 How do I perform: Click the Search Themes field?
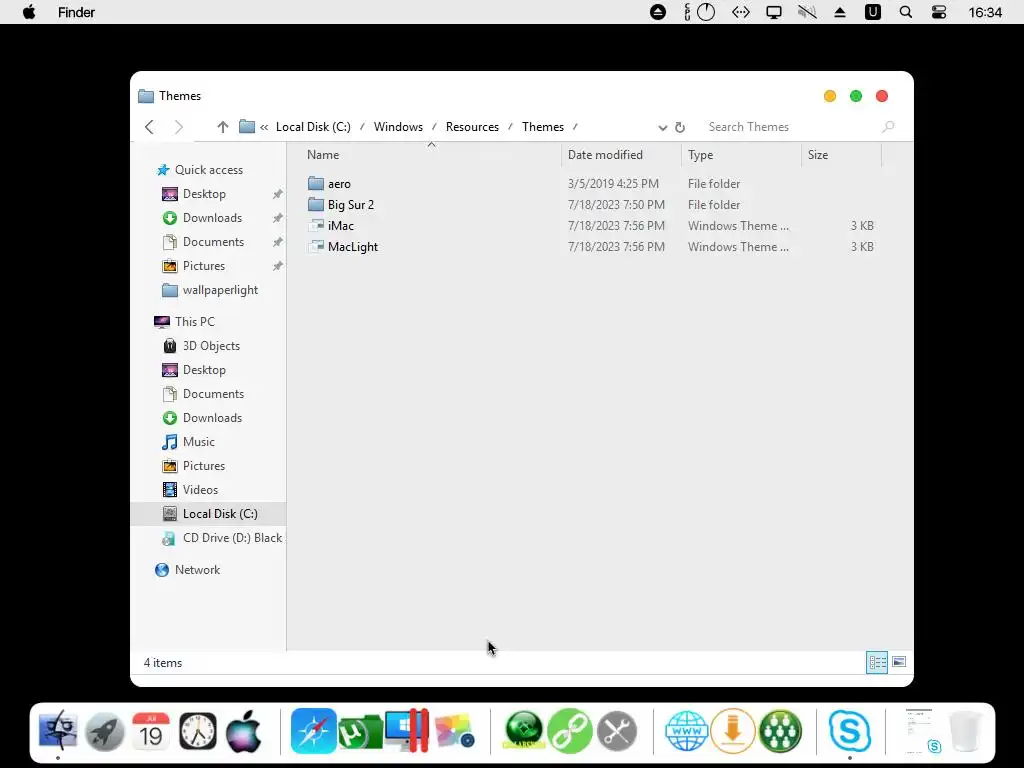point(790,127)
